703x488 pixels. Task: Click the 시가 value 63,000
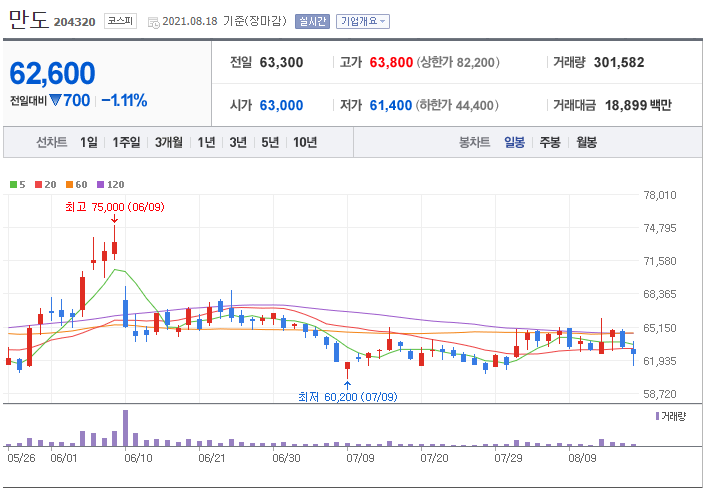(282, 105)
